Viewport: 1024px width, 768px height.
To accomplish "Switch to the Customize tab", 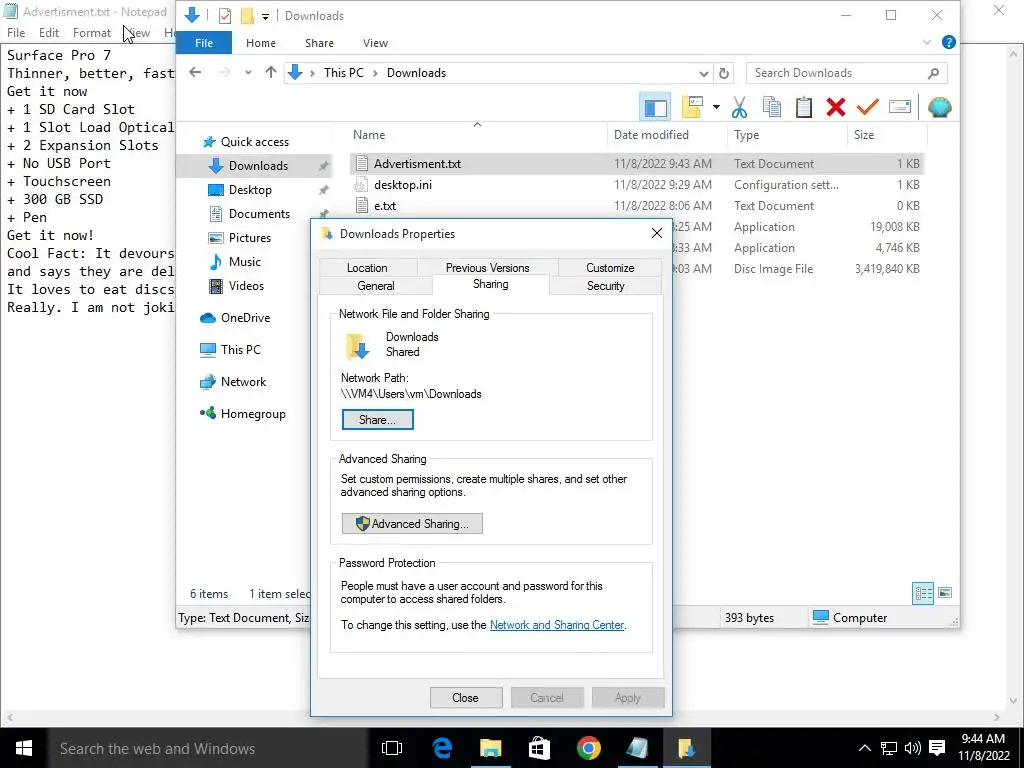I will point(610,268).
